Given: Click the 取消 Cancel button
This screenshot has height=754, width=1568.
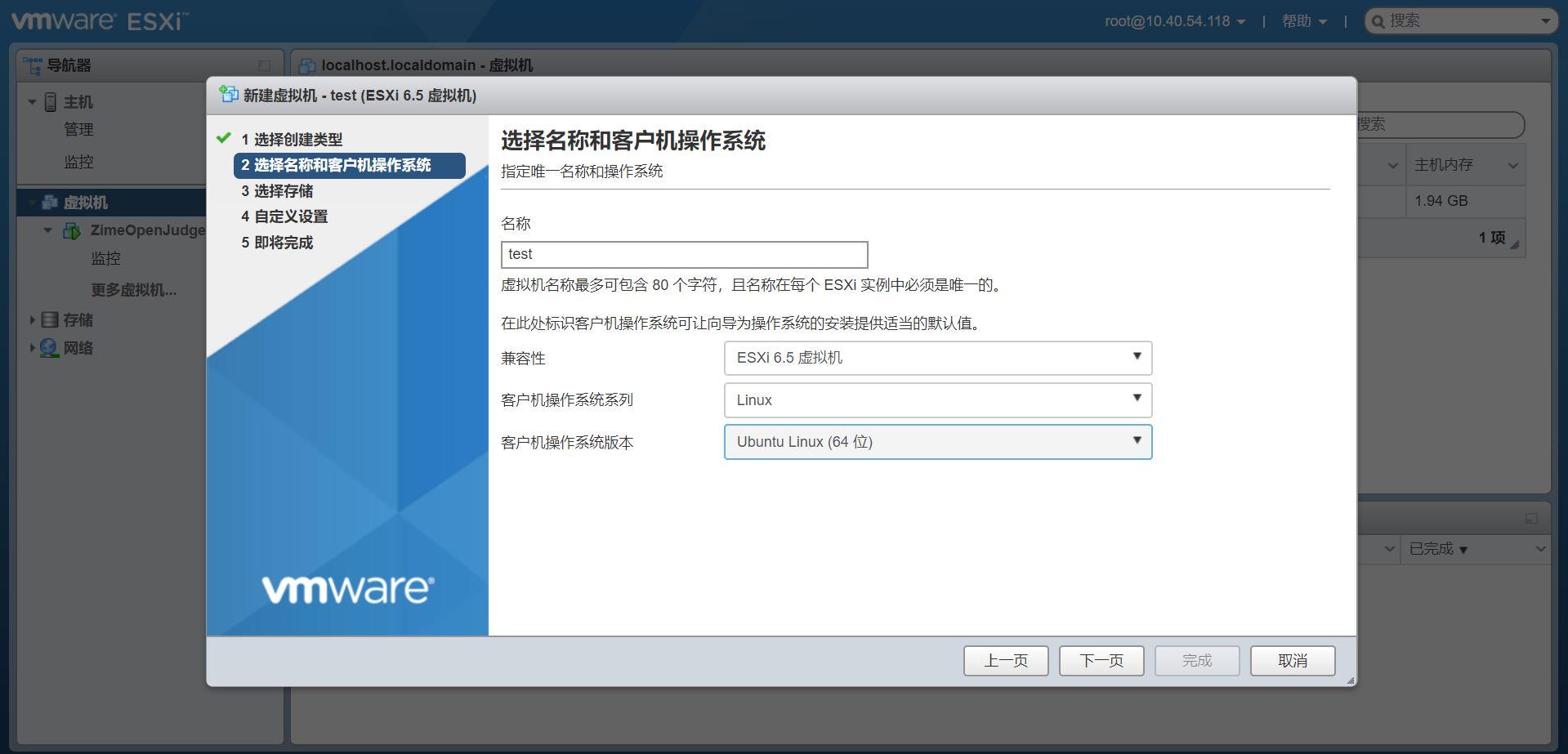Looking at the screenshot, I should point(1293,661).
